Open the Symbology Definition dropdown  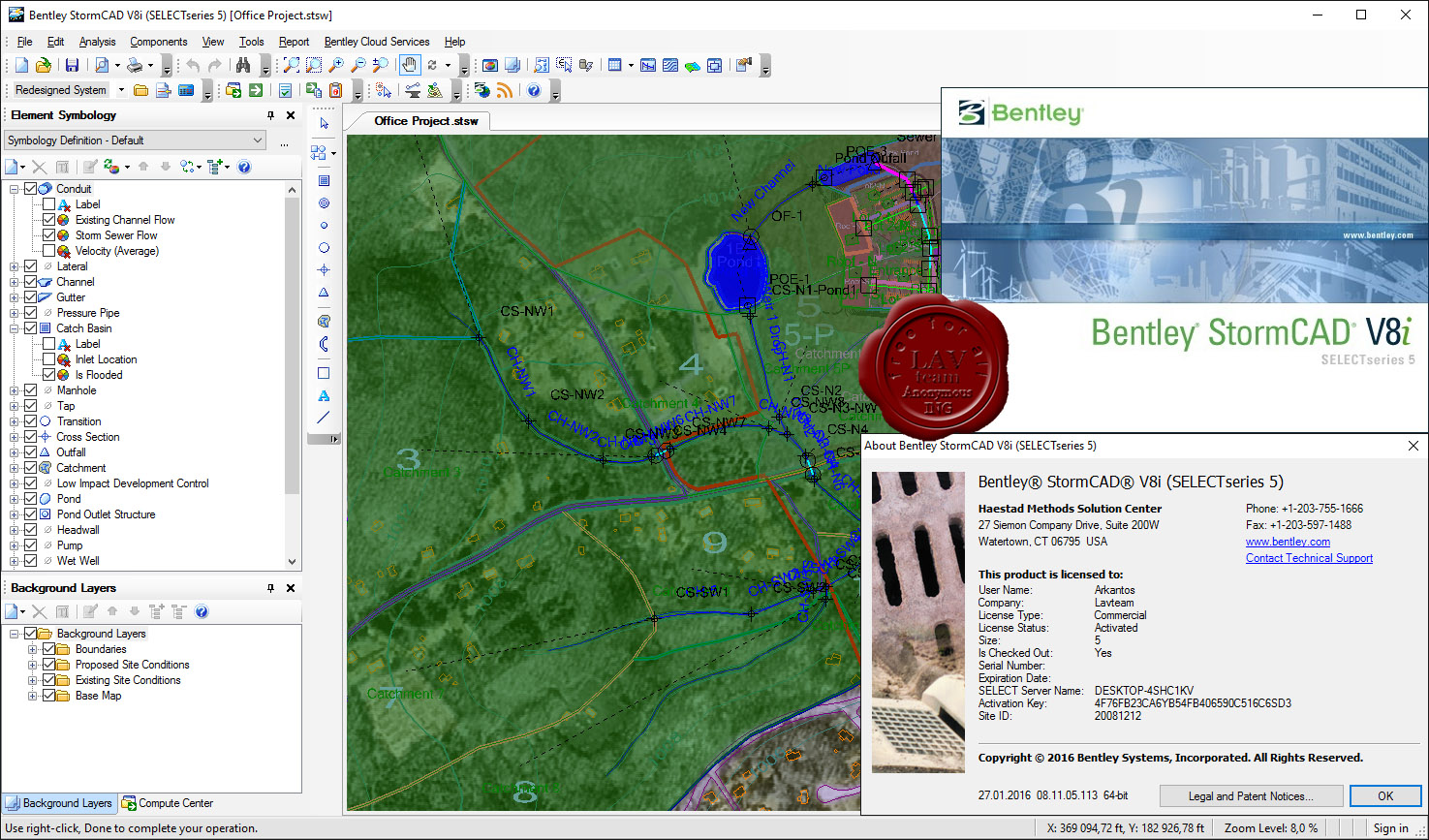coord(135,140)
